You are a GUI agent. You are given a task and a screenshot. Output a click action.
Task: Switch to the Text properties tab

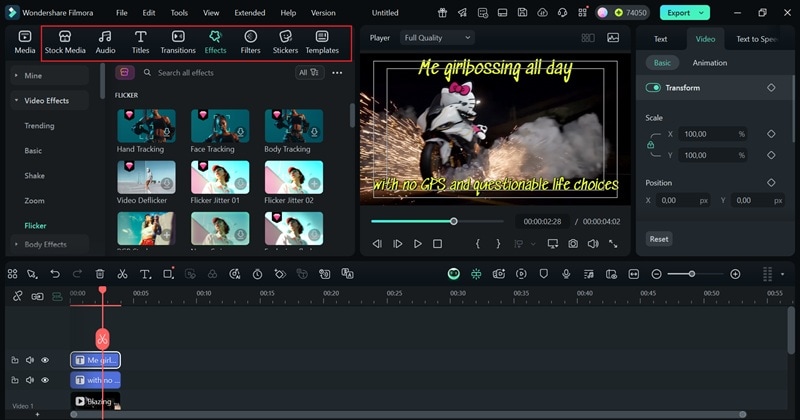tap(660, 39)
